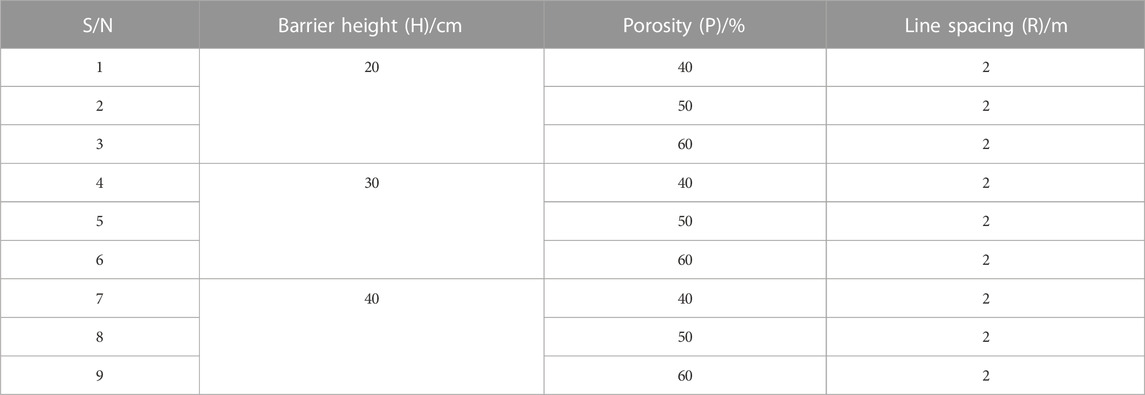Select porosity value 50 in row 5

pos(685,221)
